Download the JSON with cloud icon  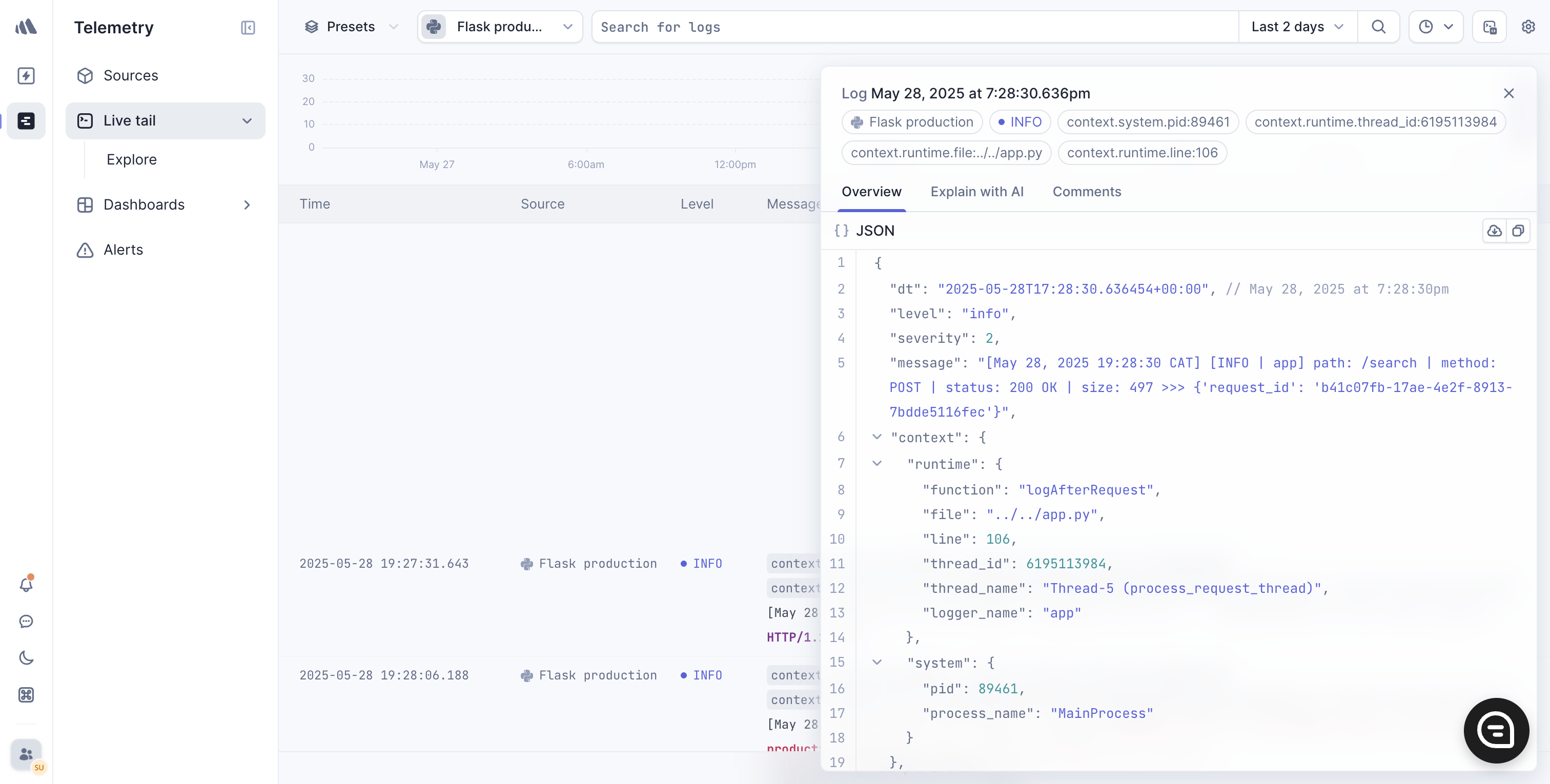coord(1495,231)
